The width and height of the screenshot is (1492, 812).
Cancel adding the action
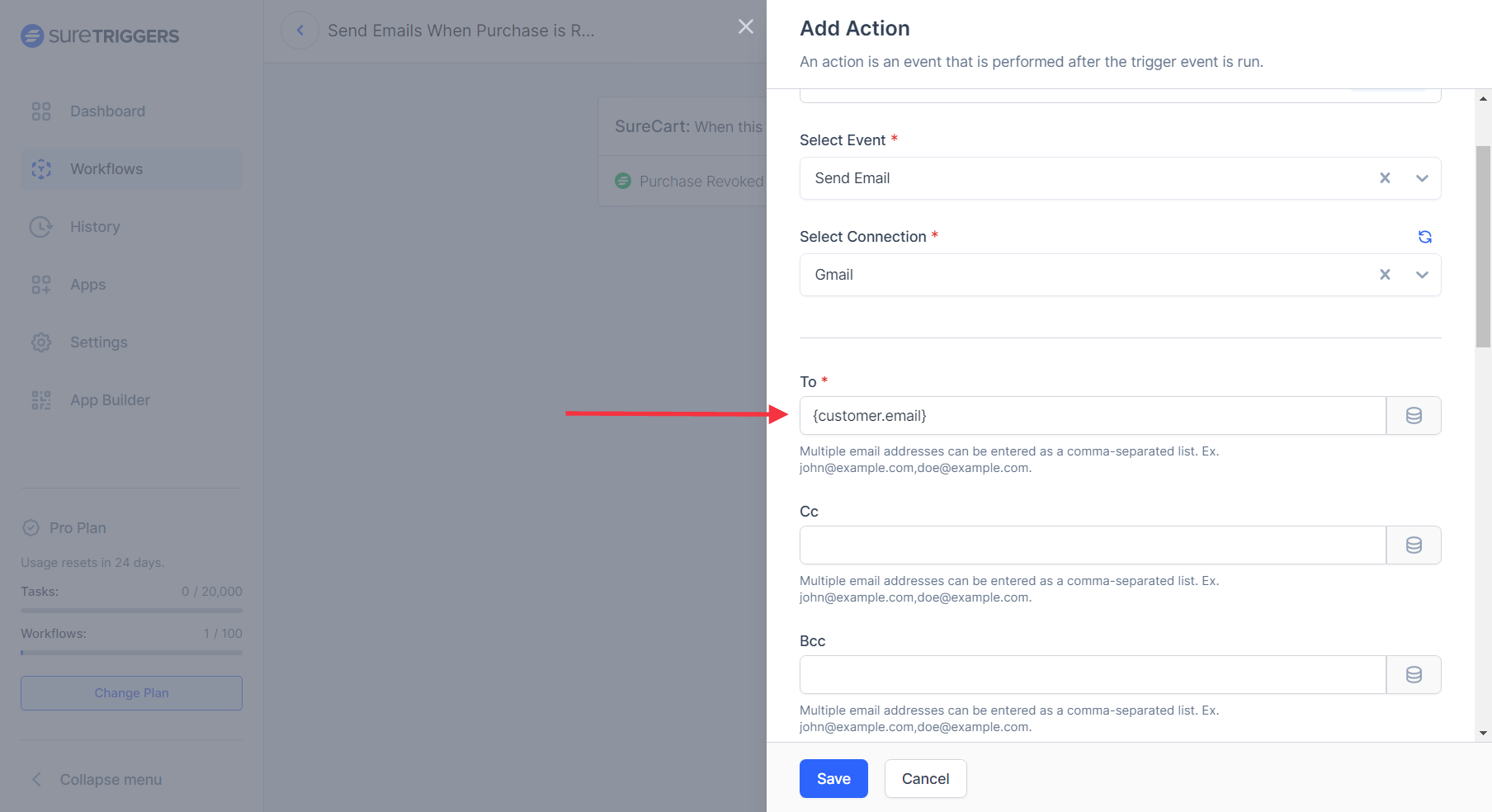coord(925,779)
